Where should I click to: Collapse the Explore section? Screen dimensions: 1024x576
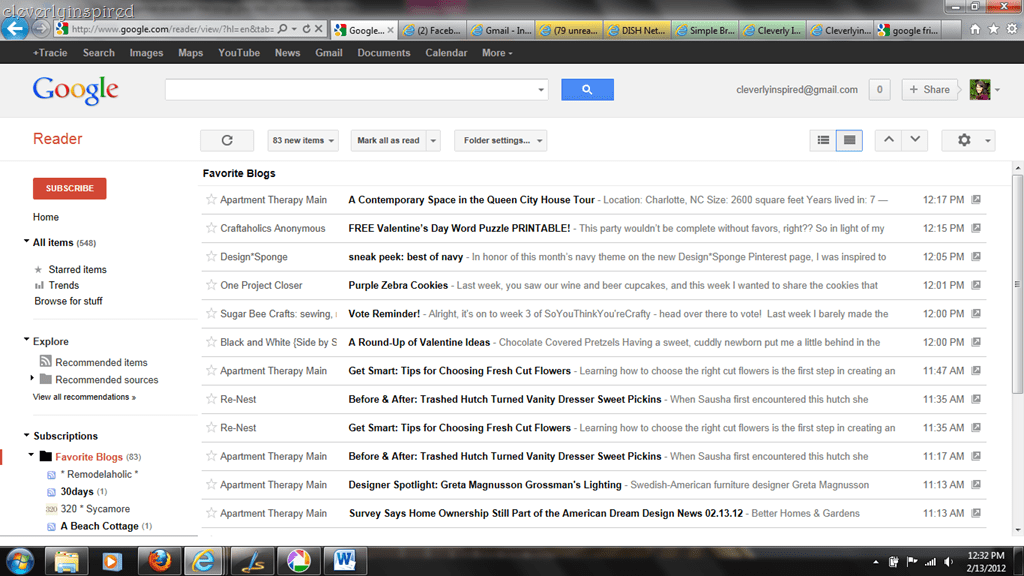pos(27,340)
